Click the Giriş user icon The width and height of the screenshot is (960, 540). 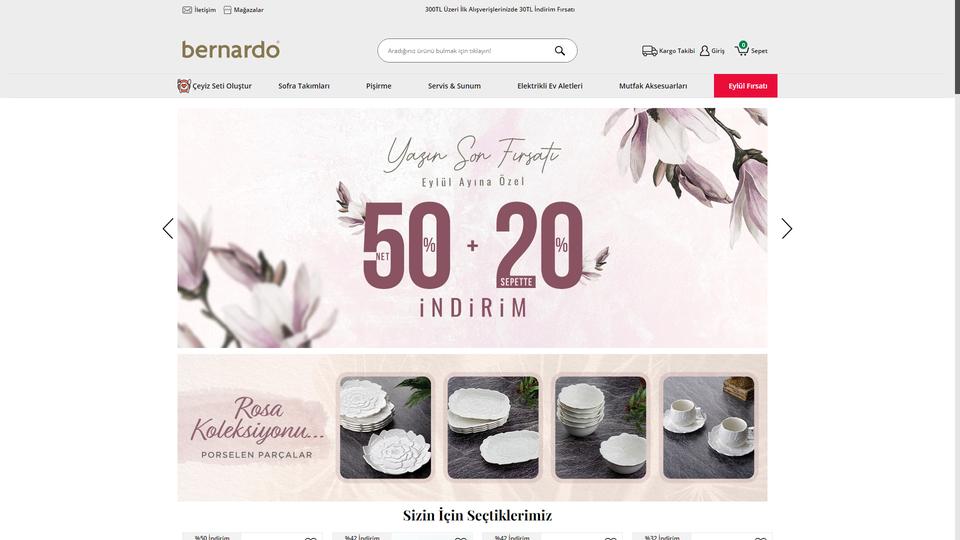[x=704, y=51]
